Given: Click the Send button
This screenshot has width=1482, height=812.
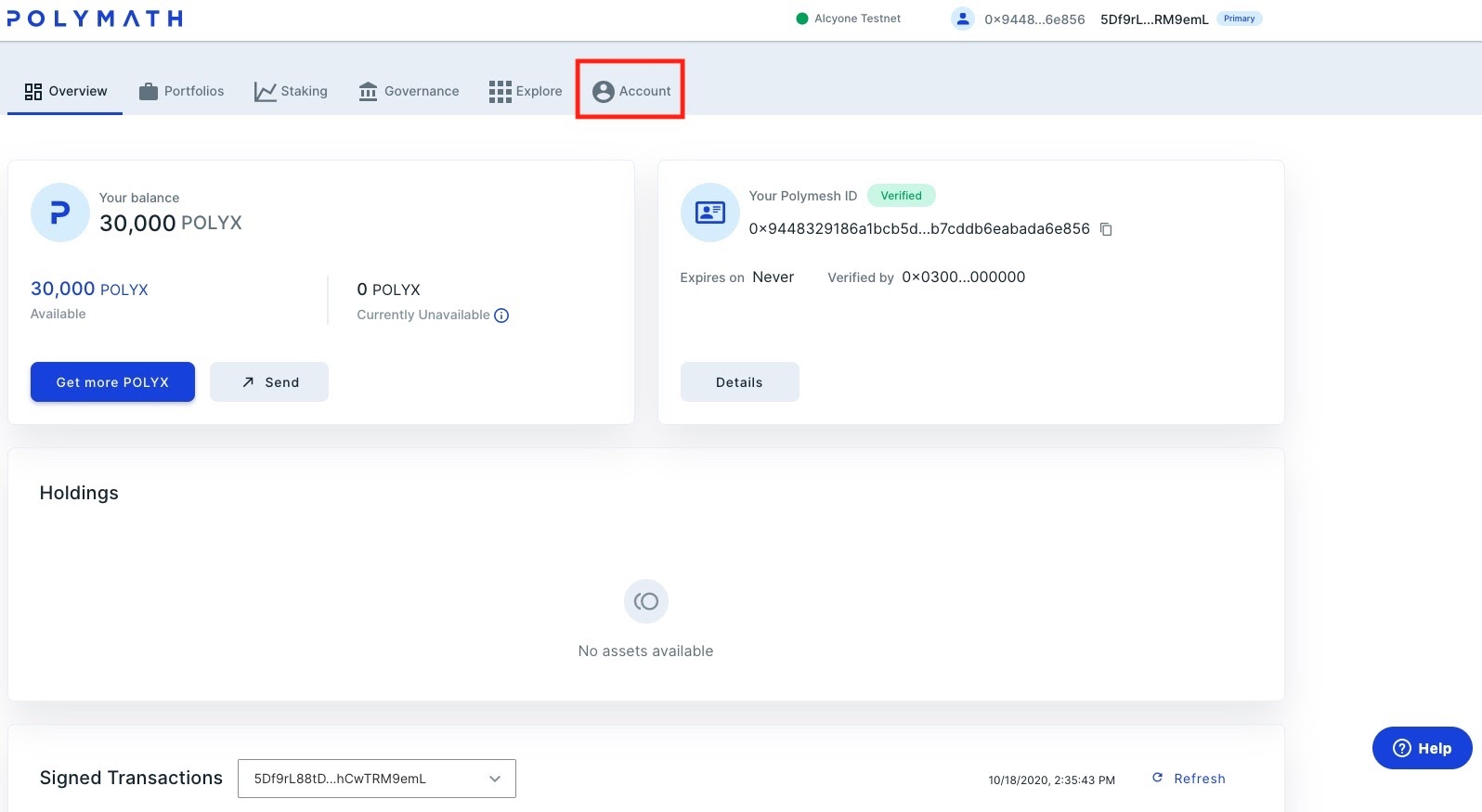Looking at the screenshot, I should coord(269,382).
